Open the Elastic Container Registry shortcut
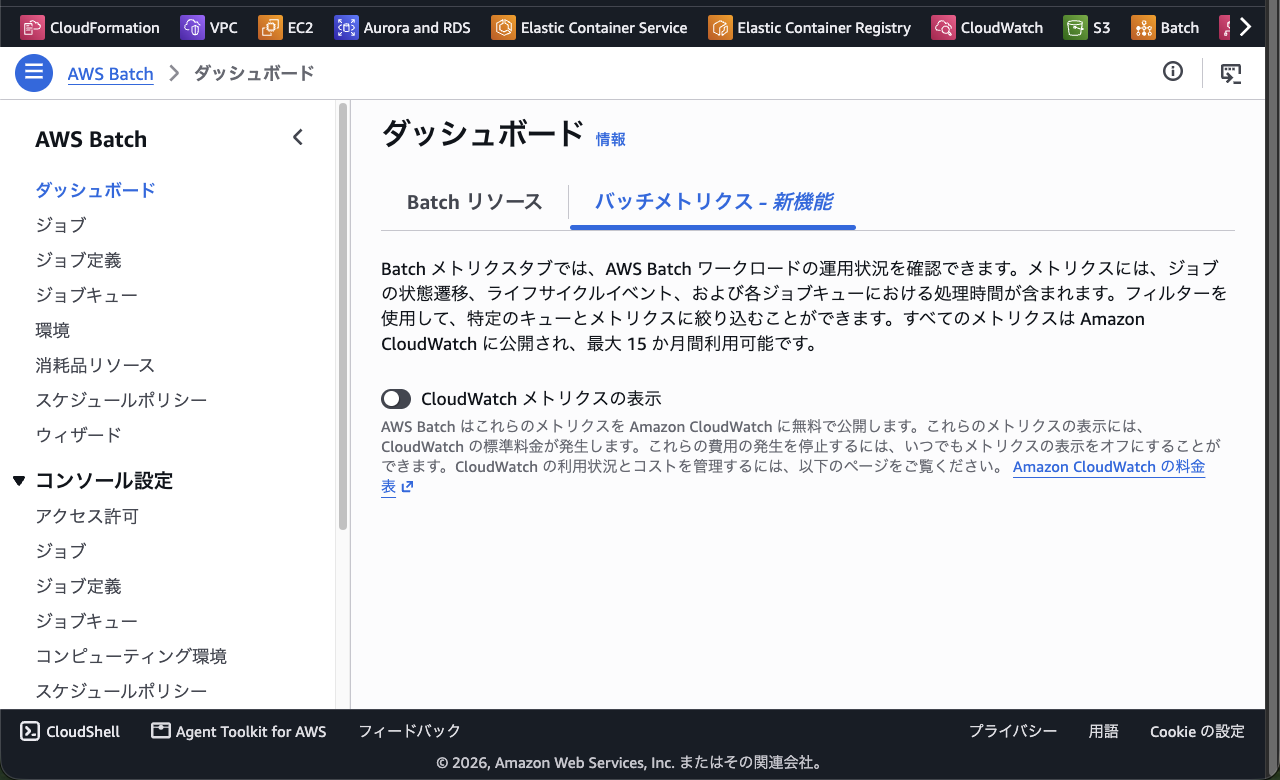Viewport: 1280px width, 780px height. (x=809, y=27)
